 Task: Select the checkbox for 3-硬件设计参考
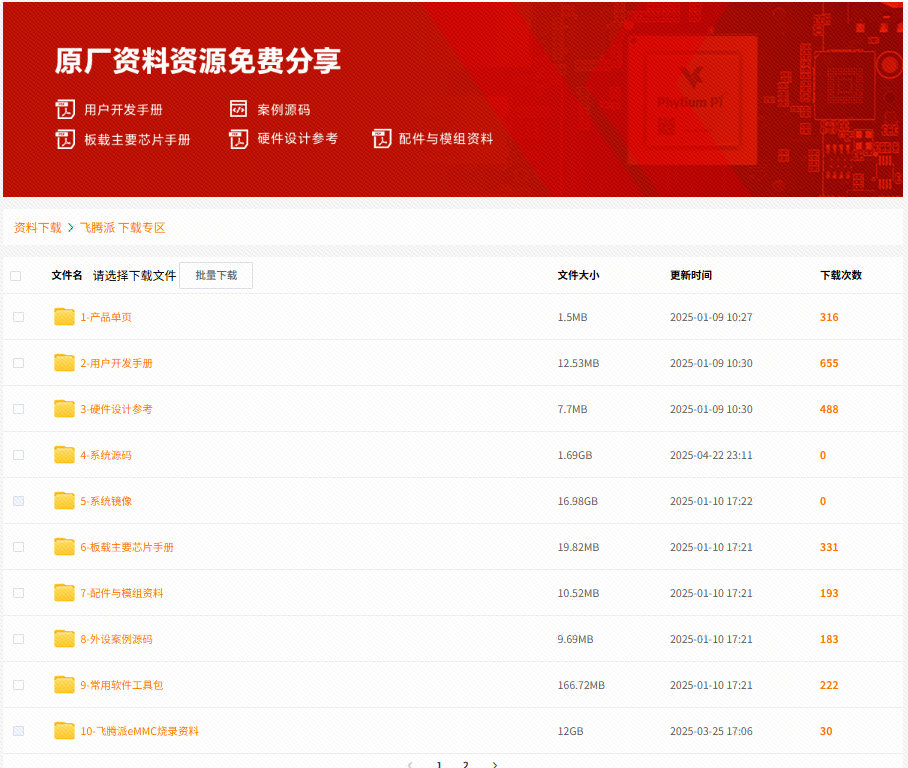click(x=19, y=409)
